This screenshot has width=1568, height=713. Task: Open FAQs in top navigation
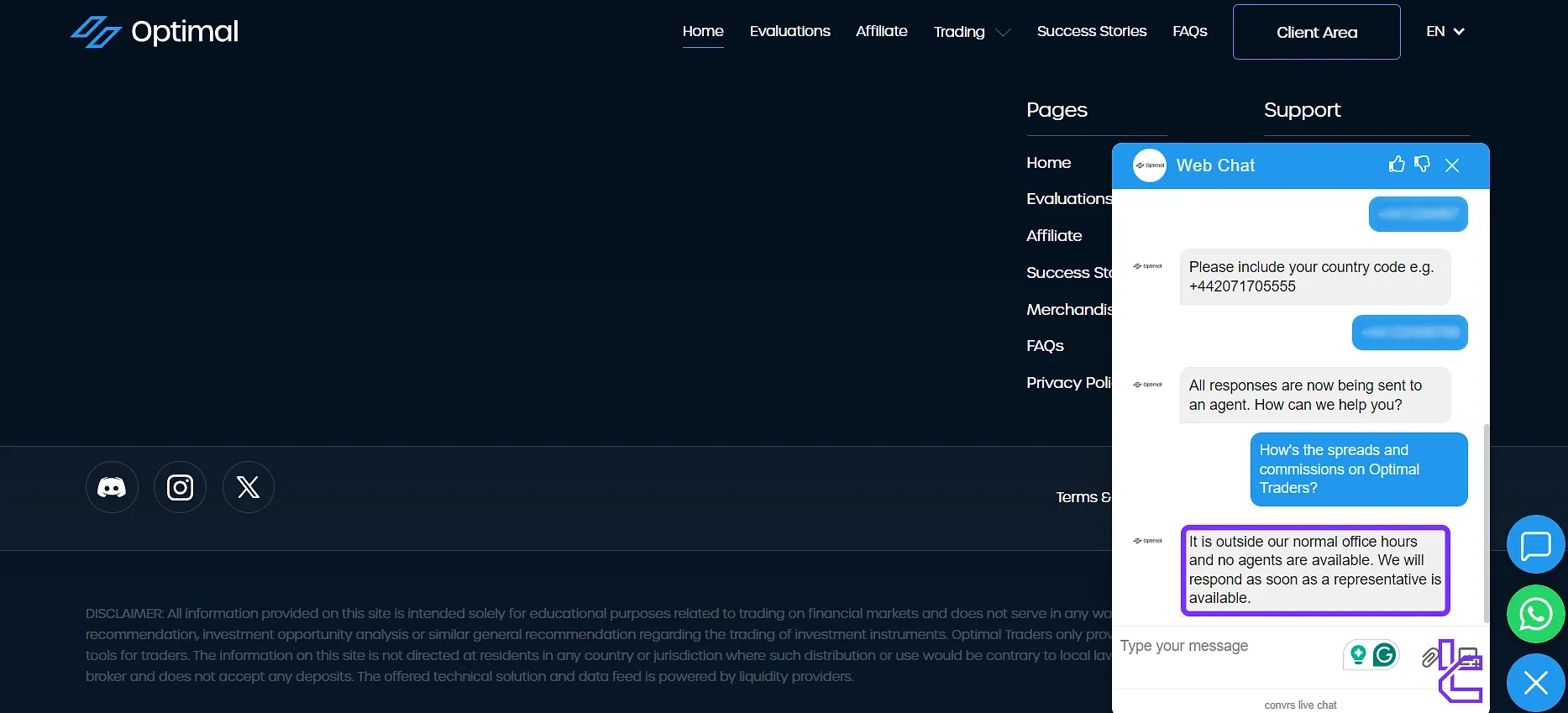[1190, 31]
